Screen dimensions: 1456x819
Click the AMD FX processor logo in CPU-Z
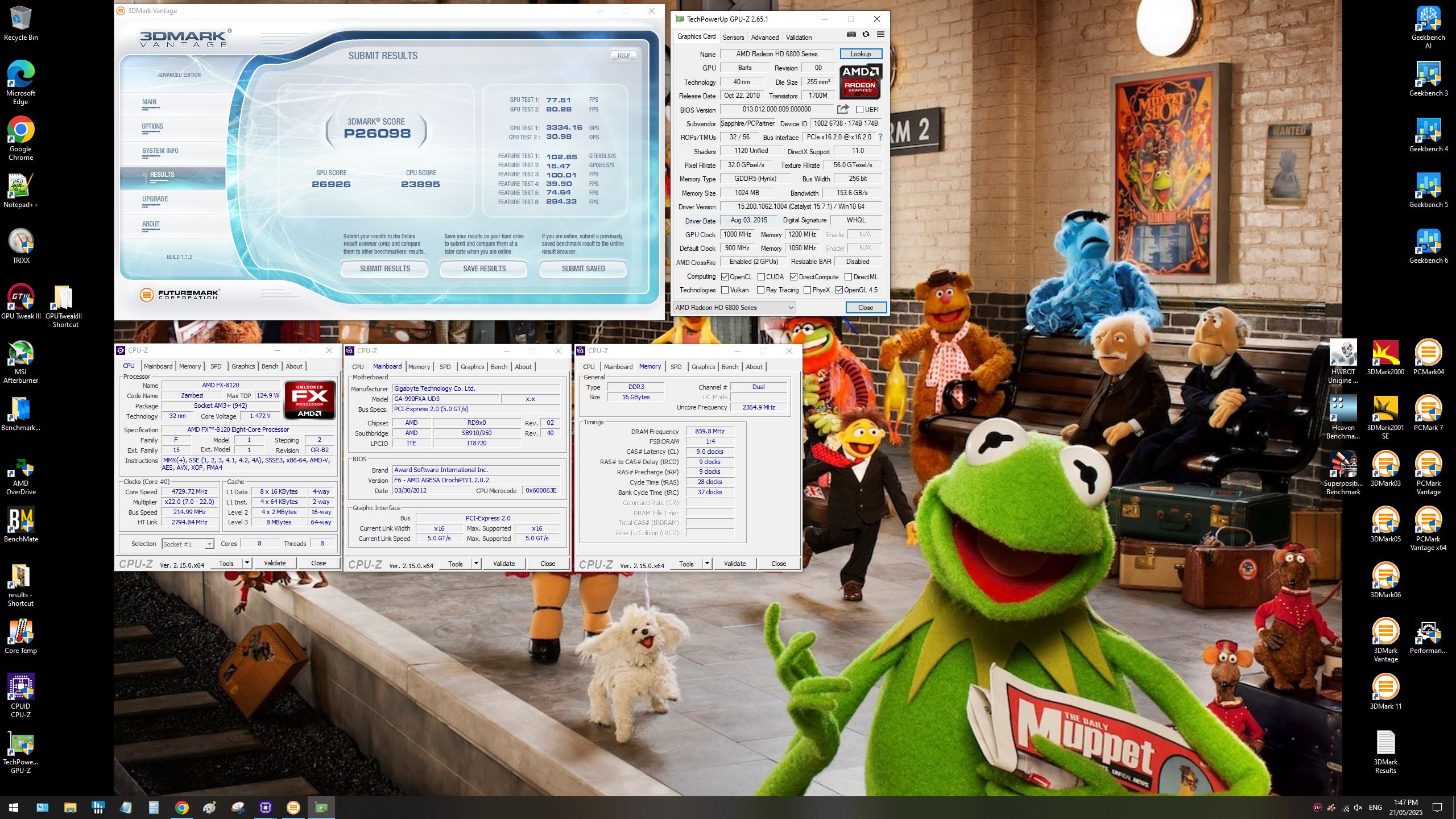click(x=309, y=400)
